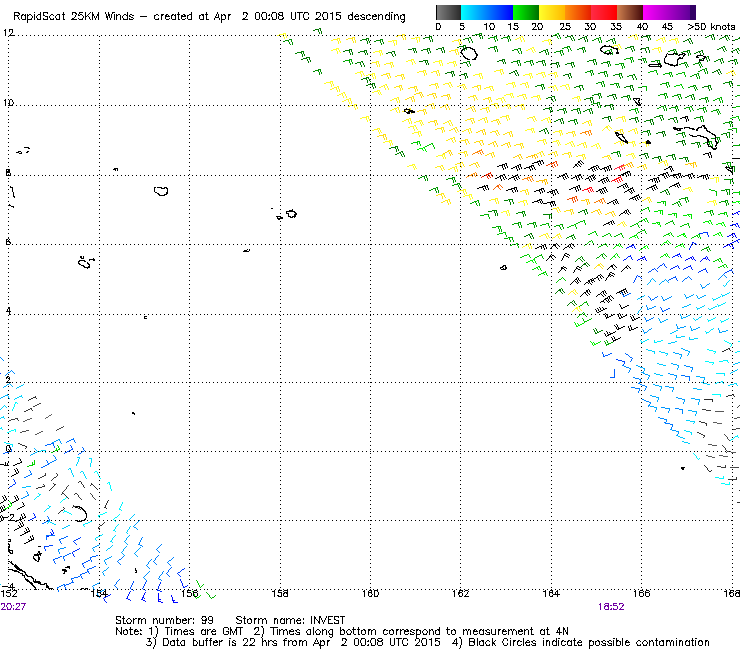Click the longitude label '162' on the bottom axis
The height and width of the screenshot is (650, 740).
[461, 593]
